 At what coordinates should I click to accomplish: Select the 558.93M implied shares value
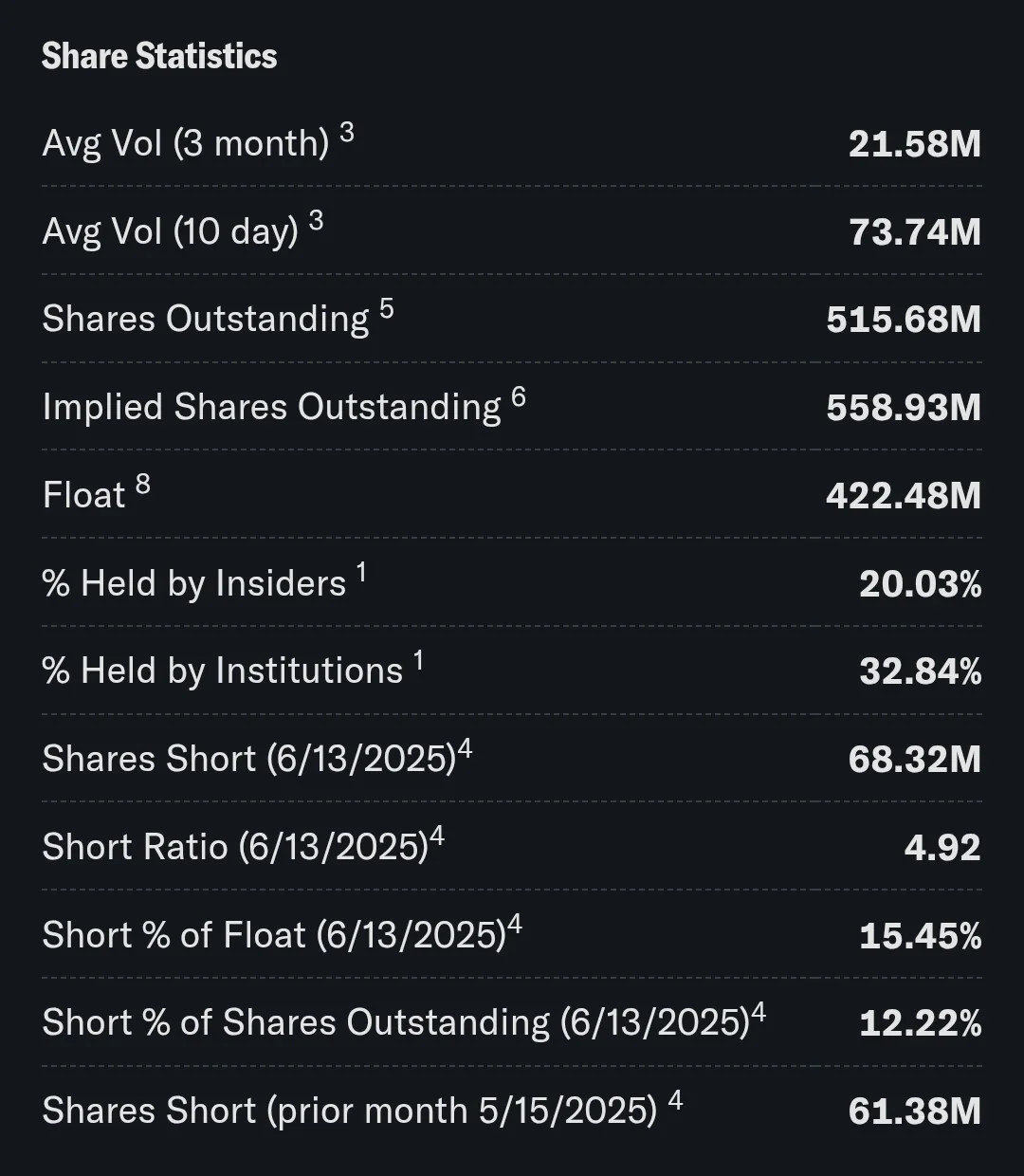904,408
